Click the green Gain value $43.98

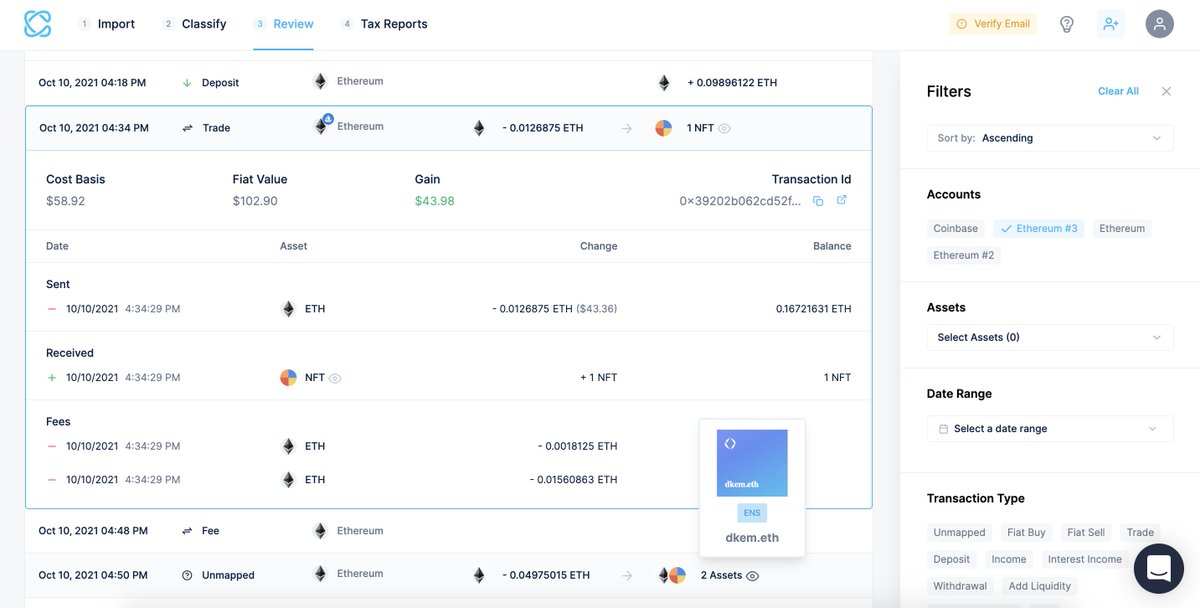pyautogui.click(x=434, y=201)
